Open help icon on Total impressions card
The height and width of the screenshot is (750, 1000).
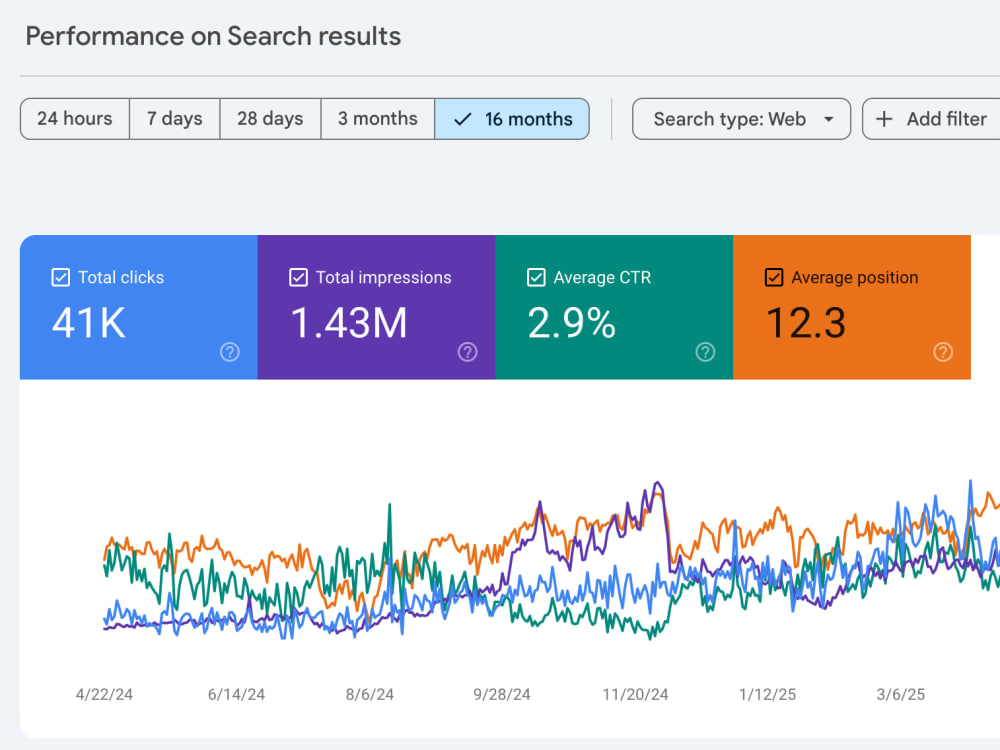pyautogui.click(x=467, y=352)
